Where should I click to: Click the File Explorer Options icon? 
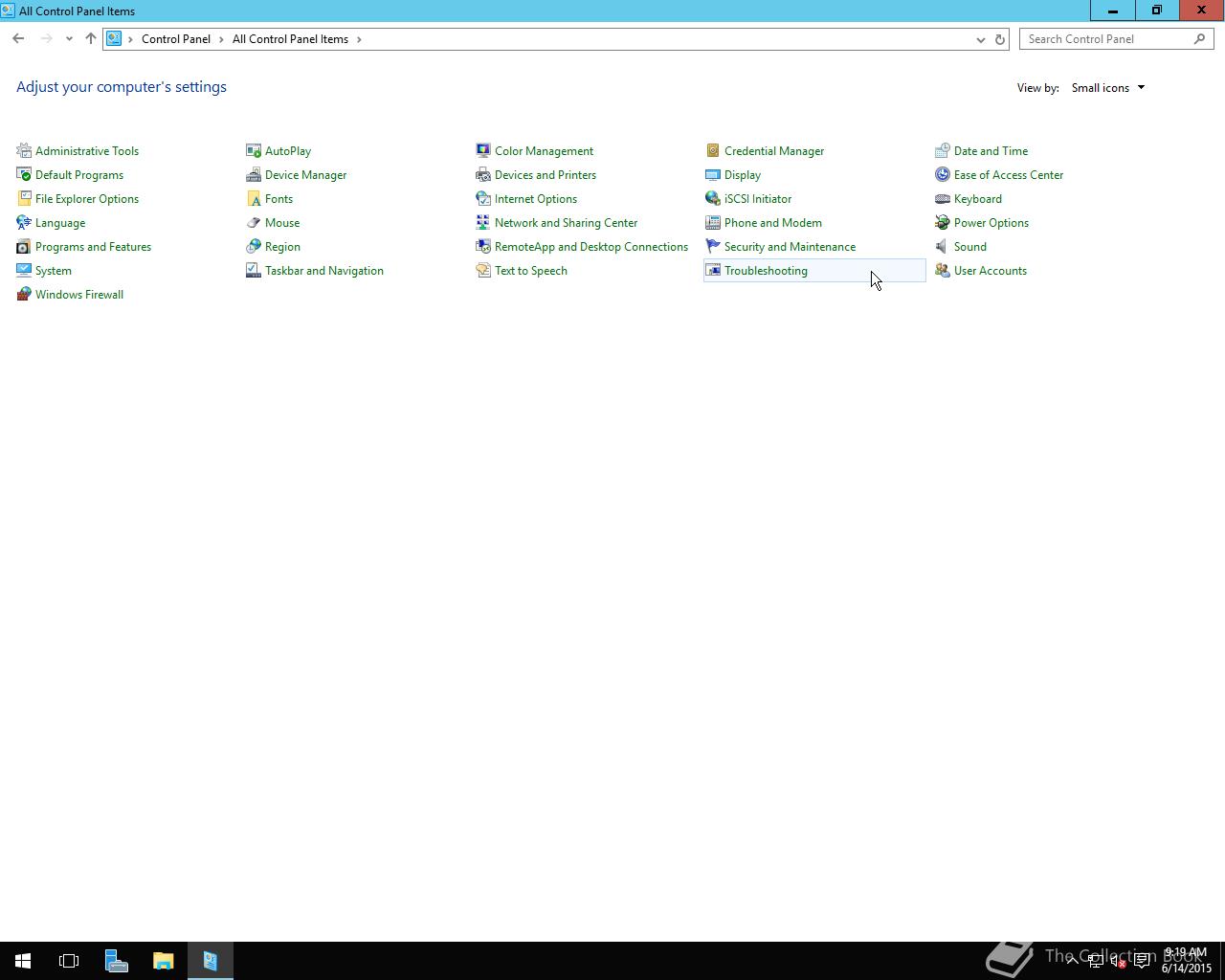pyautogui.click(x=24, y=198)
